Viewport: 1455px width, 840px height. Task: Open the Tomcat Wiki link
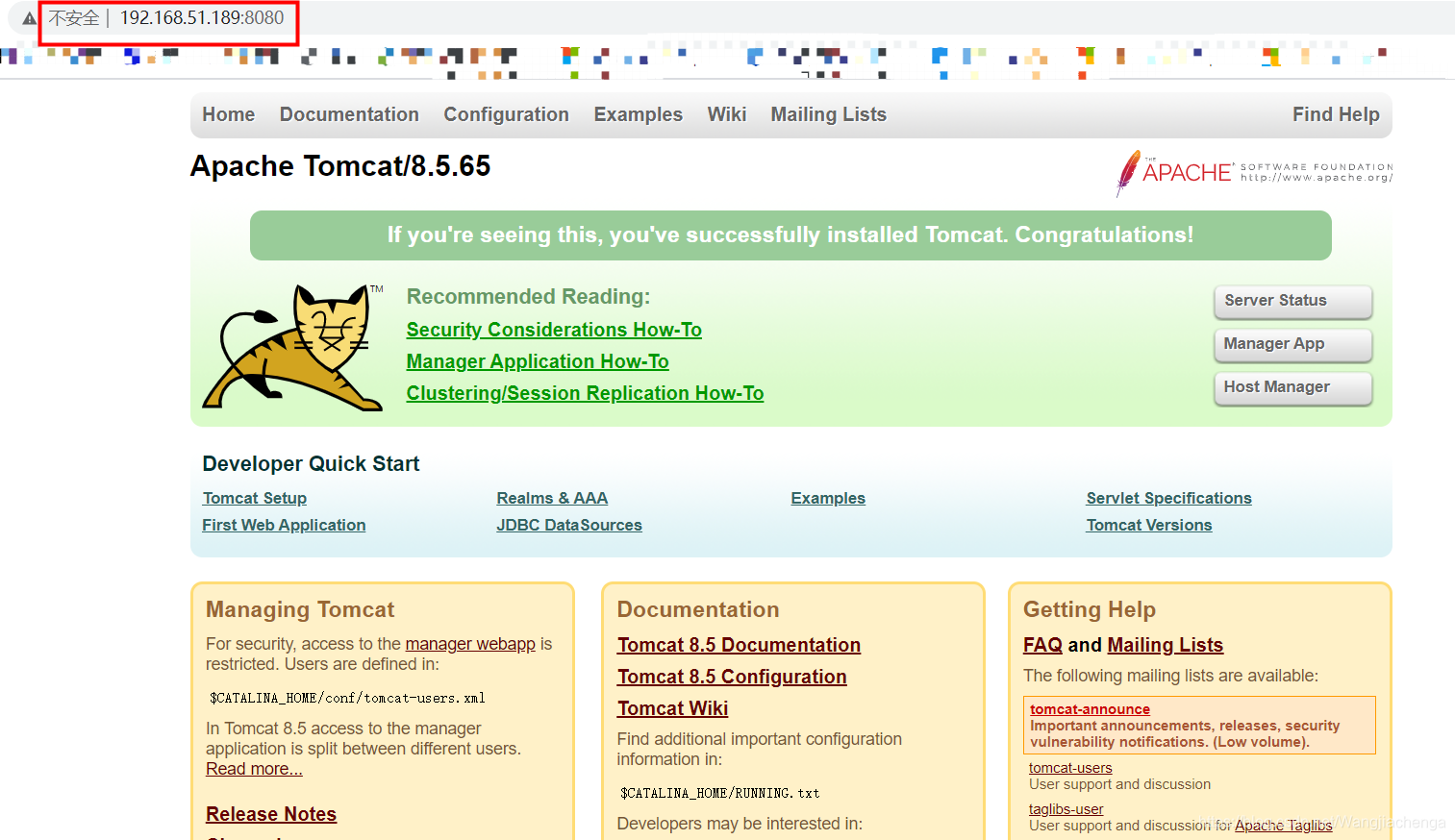(x=673, y=708)
